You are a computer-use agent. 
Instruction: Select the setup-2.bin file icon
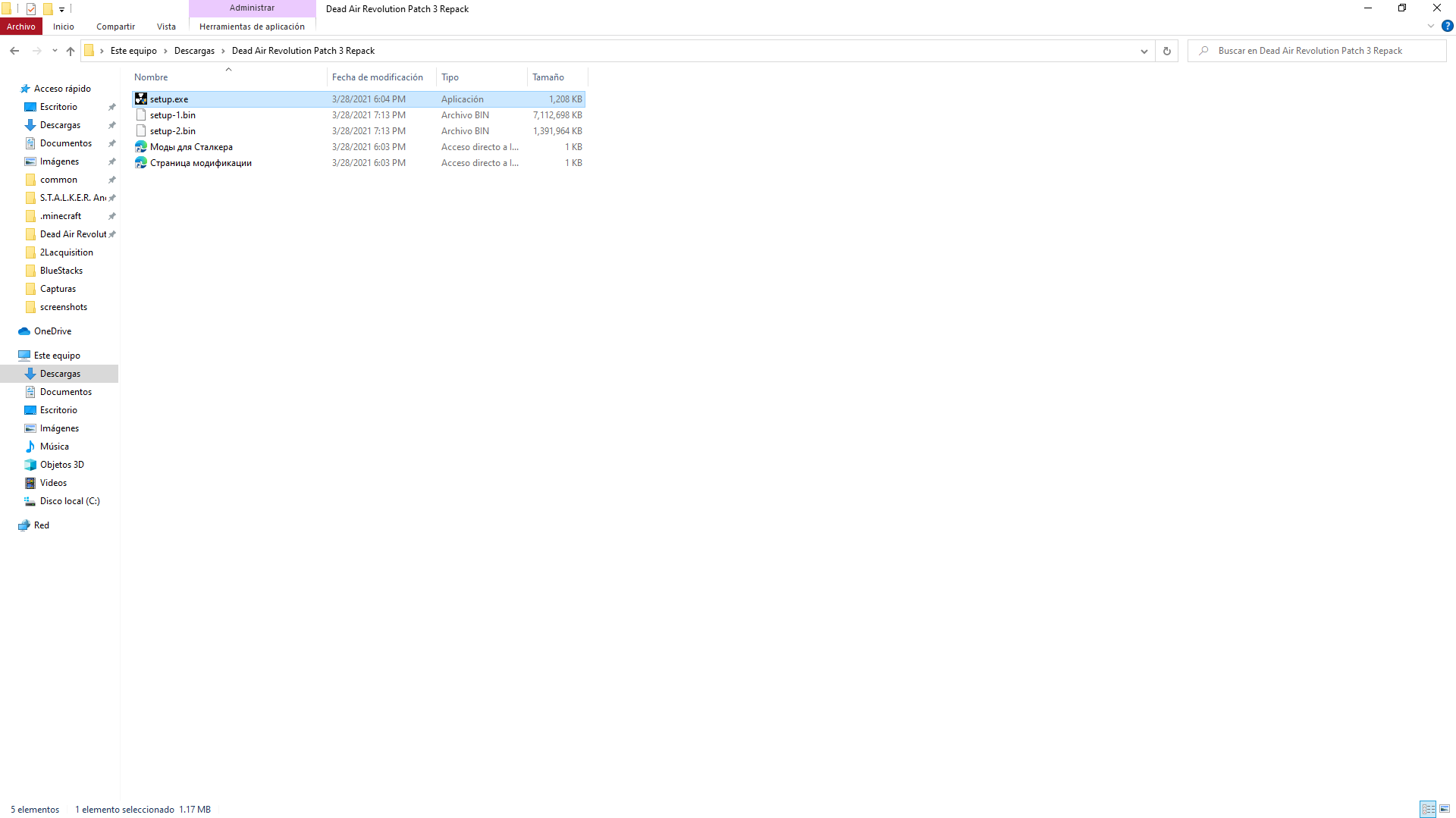point(141,131)
